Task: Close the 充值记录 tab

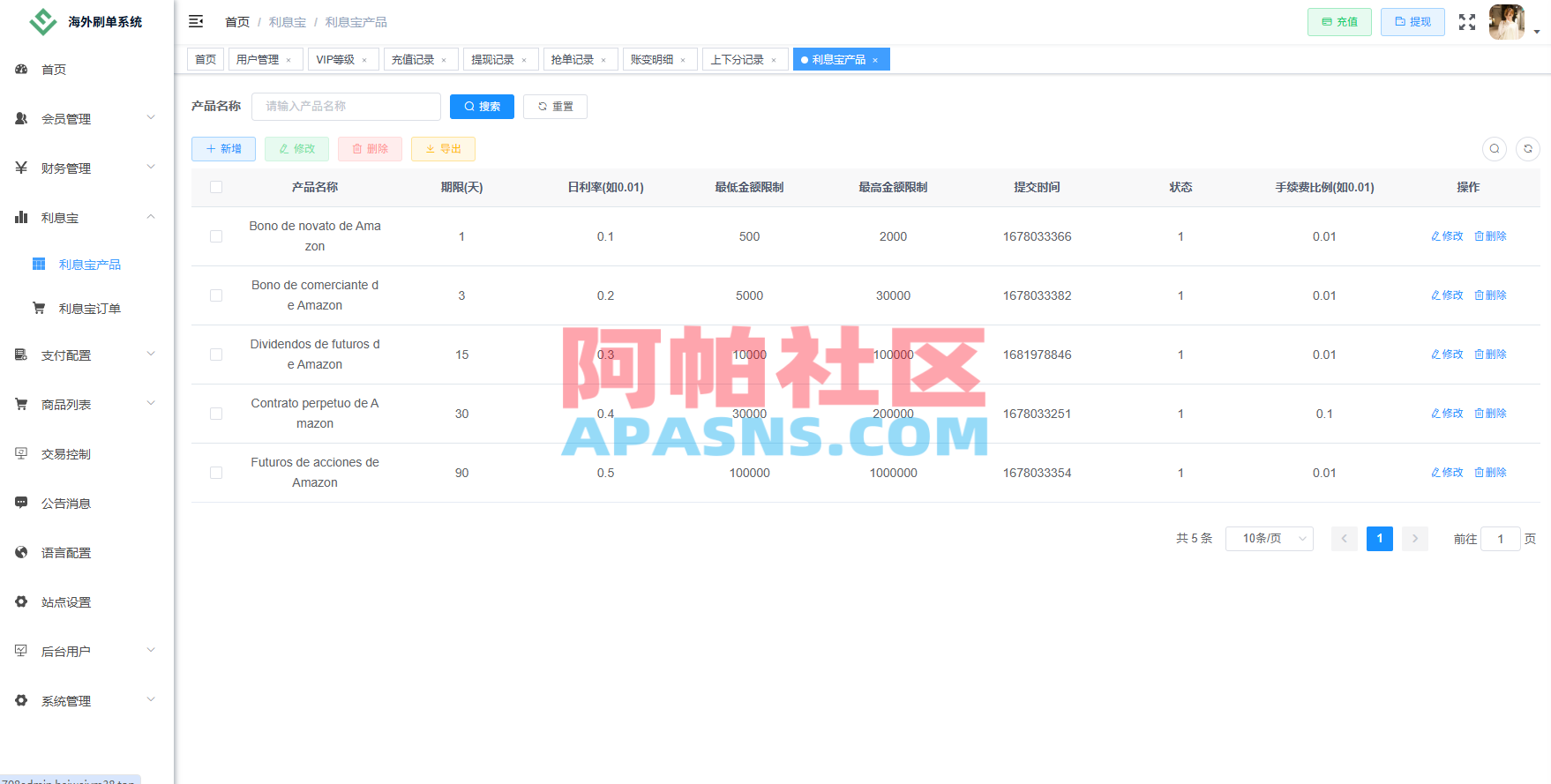Action: click(444, 60)
